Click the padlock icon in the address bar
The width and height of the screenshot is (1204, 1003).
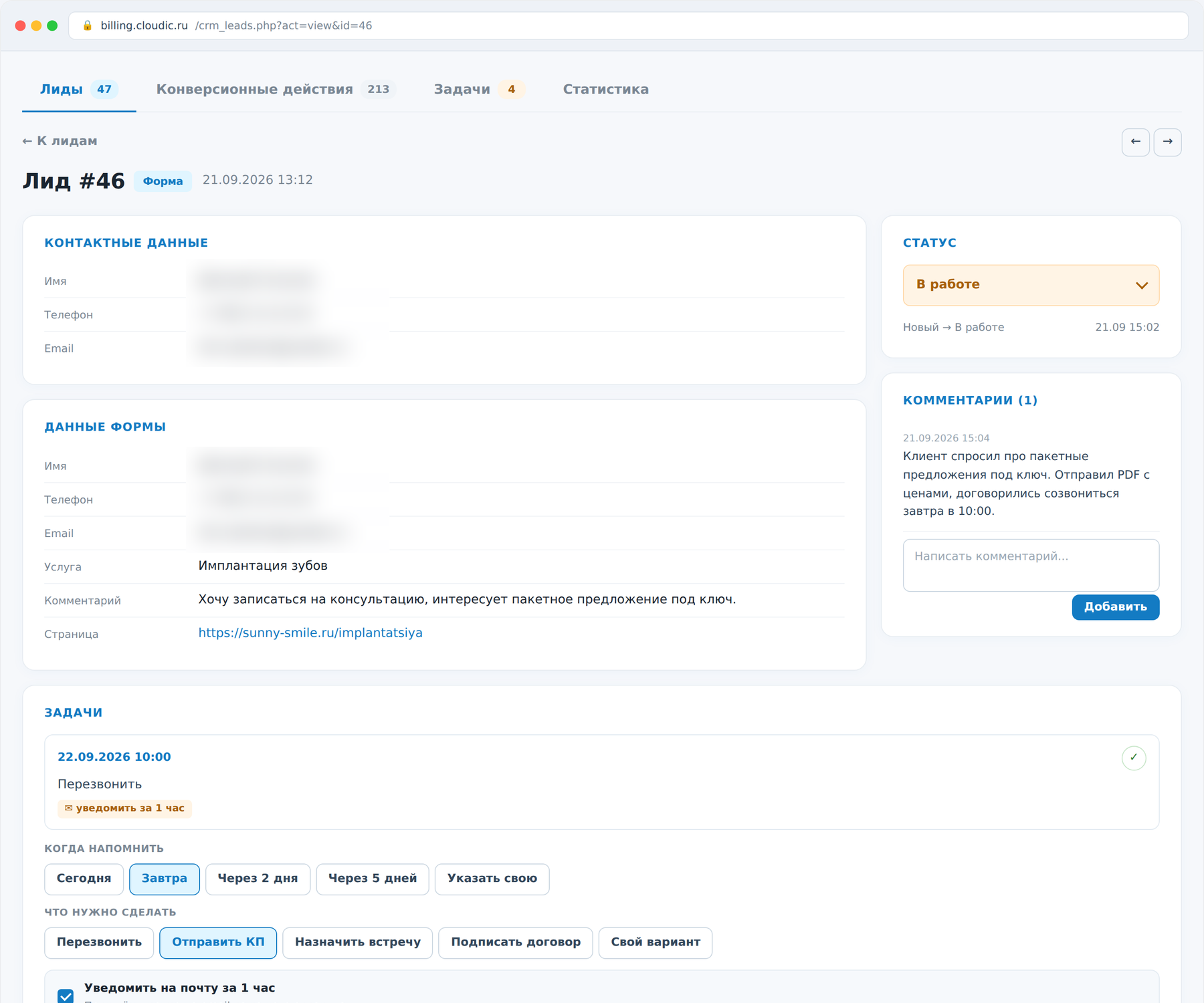coord(87,25)
